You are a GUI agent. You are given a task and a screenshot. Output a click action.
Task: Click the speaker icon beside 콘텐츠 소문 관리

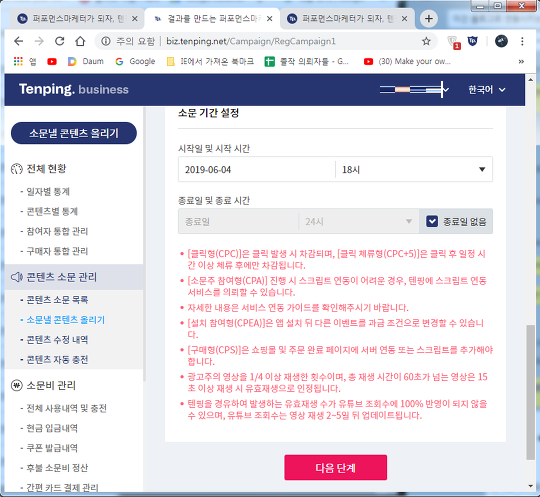(17, 277)
